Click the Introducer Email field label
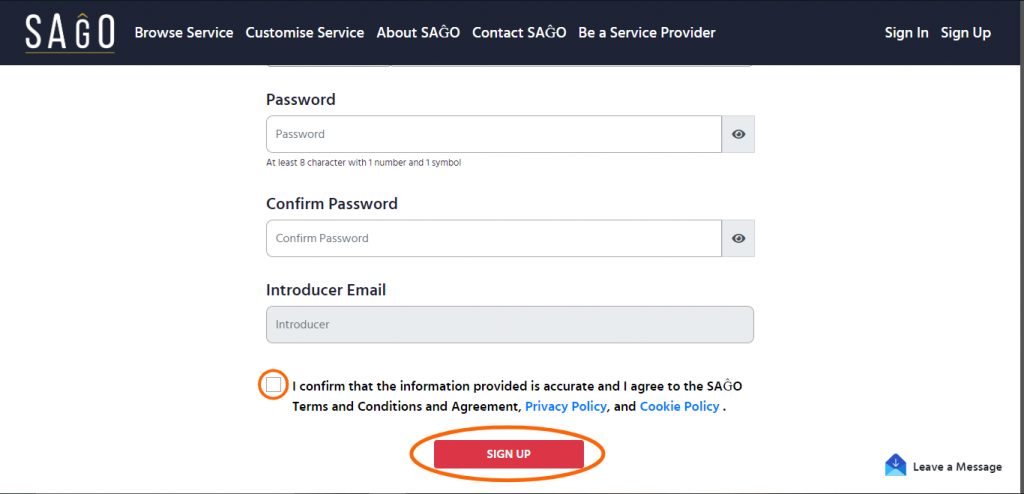The image size is (1024, 494). [326, 290]
